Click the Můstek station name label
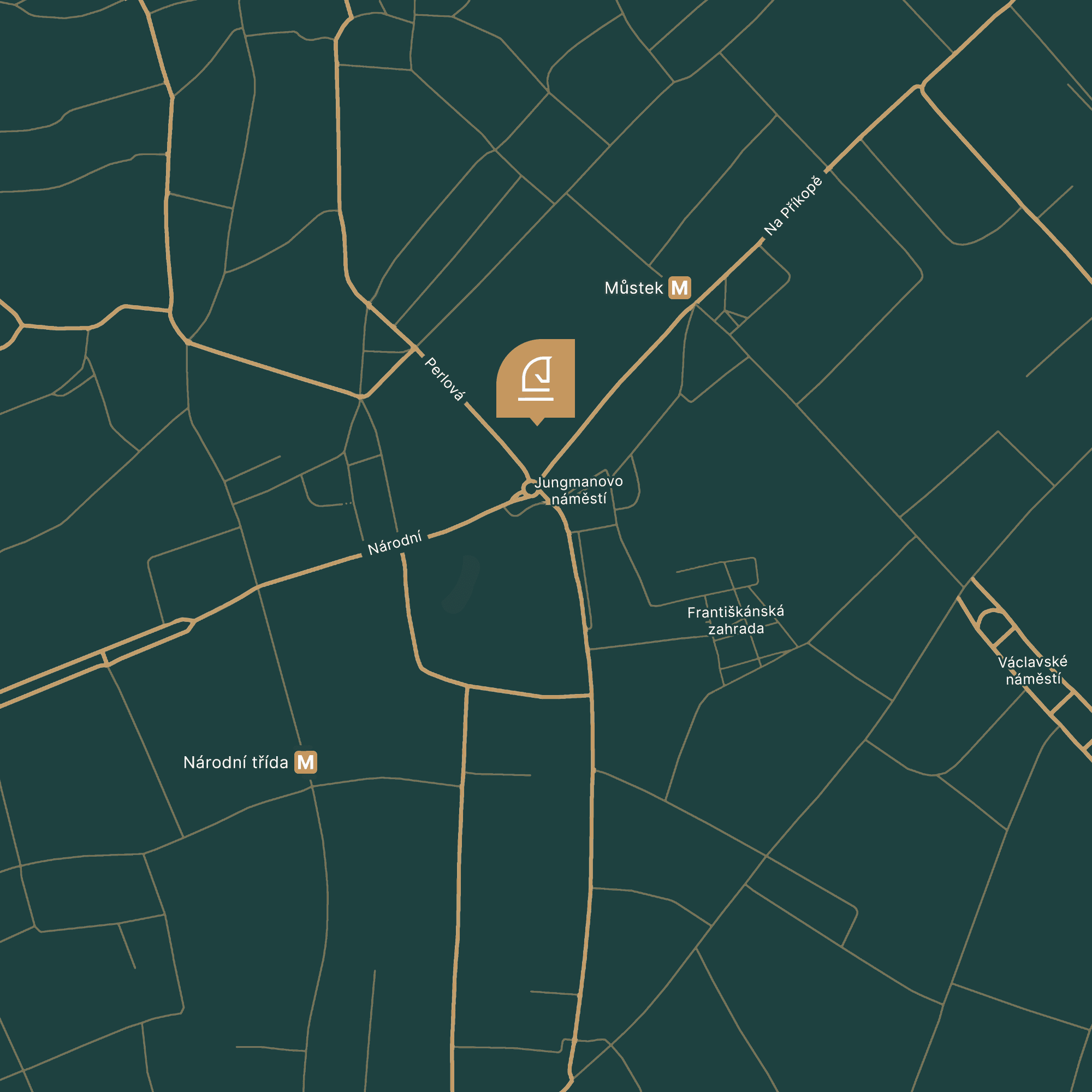 [633, 288]
